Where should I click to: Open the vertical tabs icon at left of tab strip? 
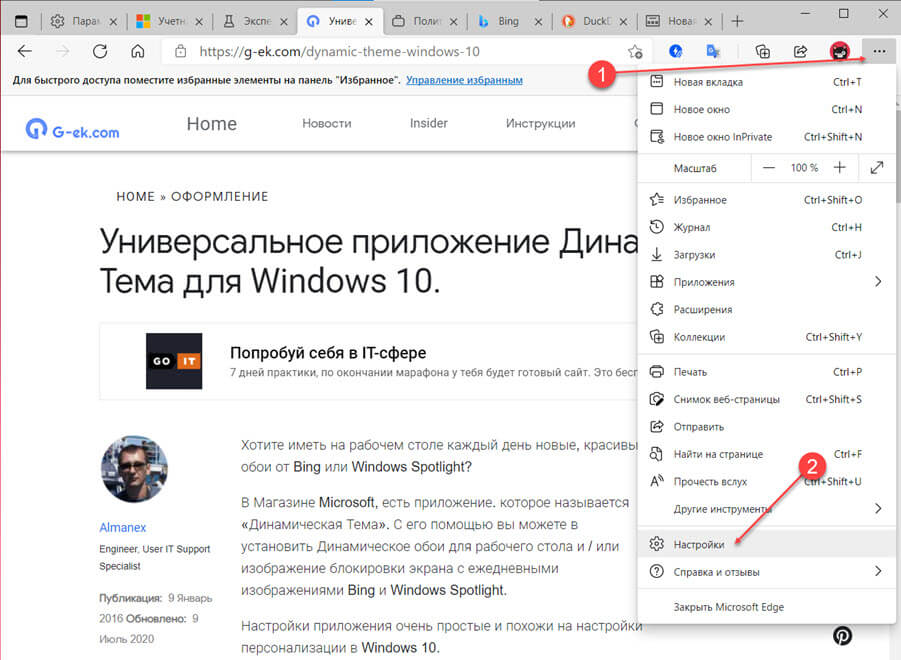point(21,22)
